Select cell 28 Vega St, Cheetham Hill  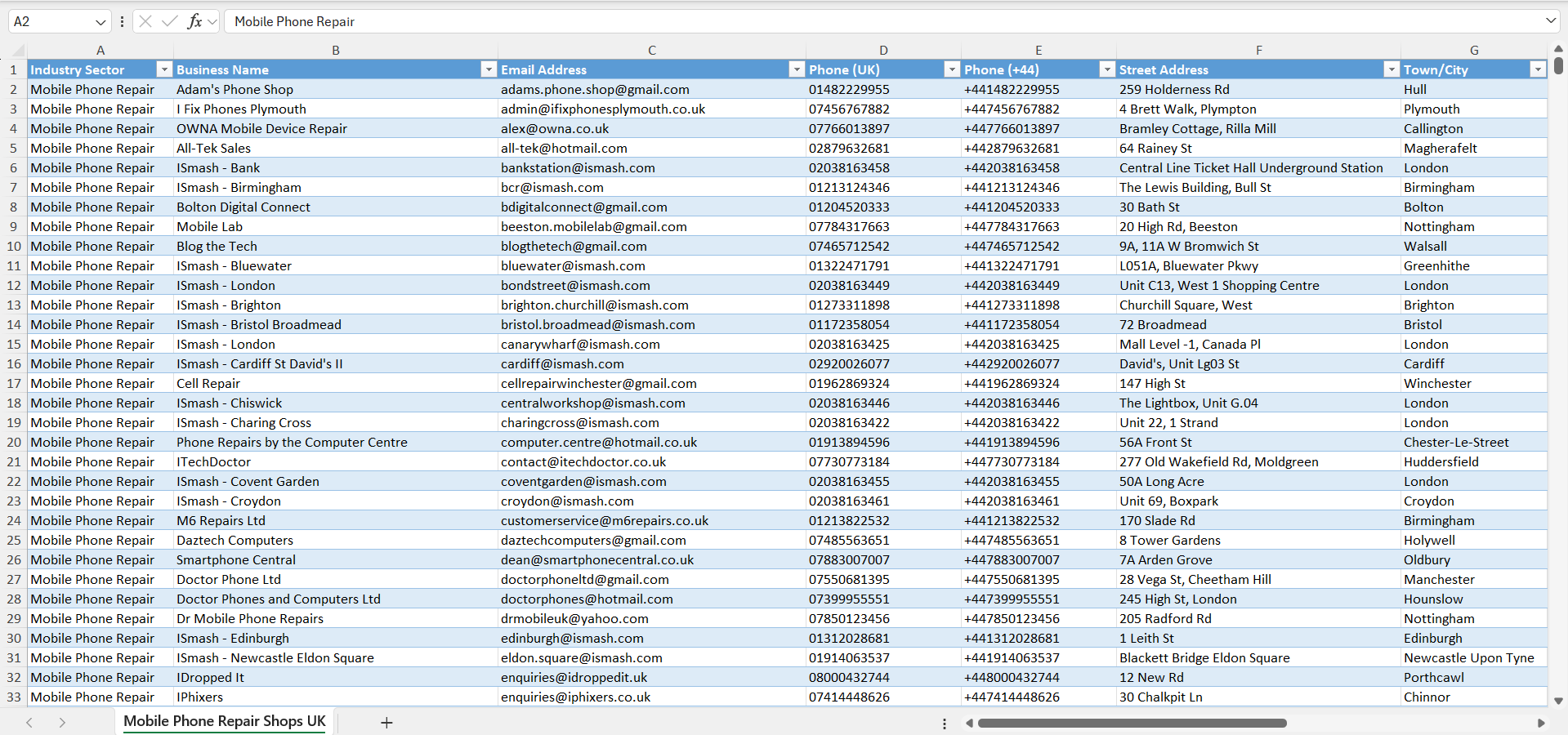coord(1258,579)
